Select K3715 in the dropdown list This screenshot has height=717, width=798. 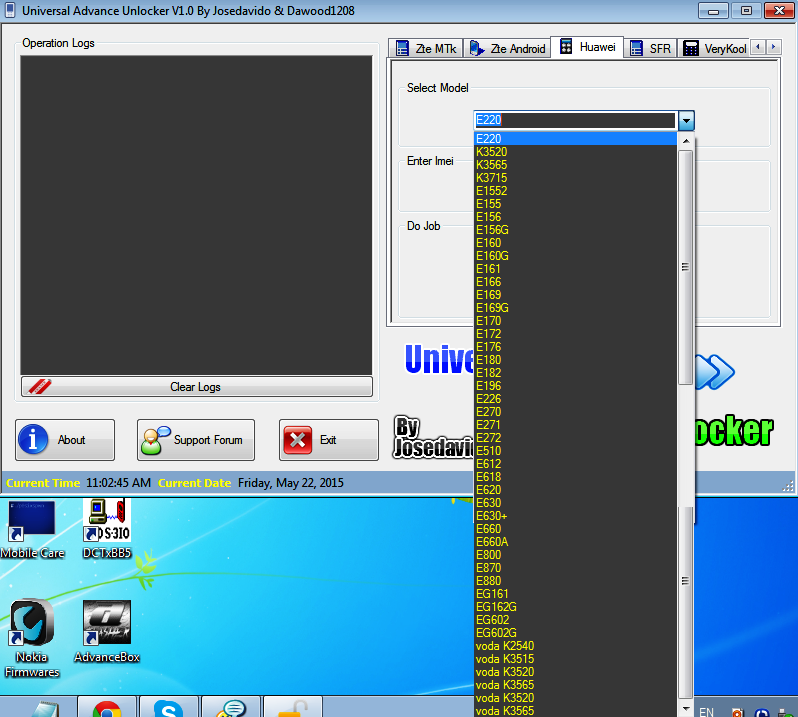click(x=575, y=178)
